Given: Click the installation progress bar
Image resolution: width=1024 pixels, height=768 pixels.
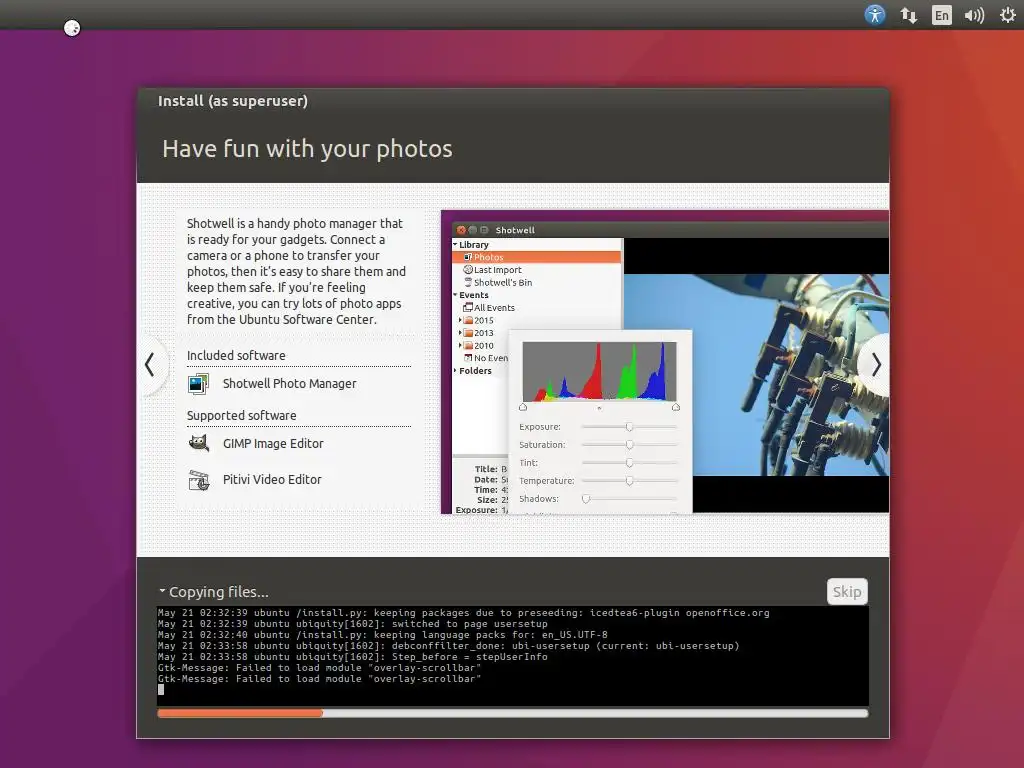Looking at the screenshot, I should 513,713.
